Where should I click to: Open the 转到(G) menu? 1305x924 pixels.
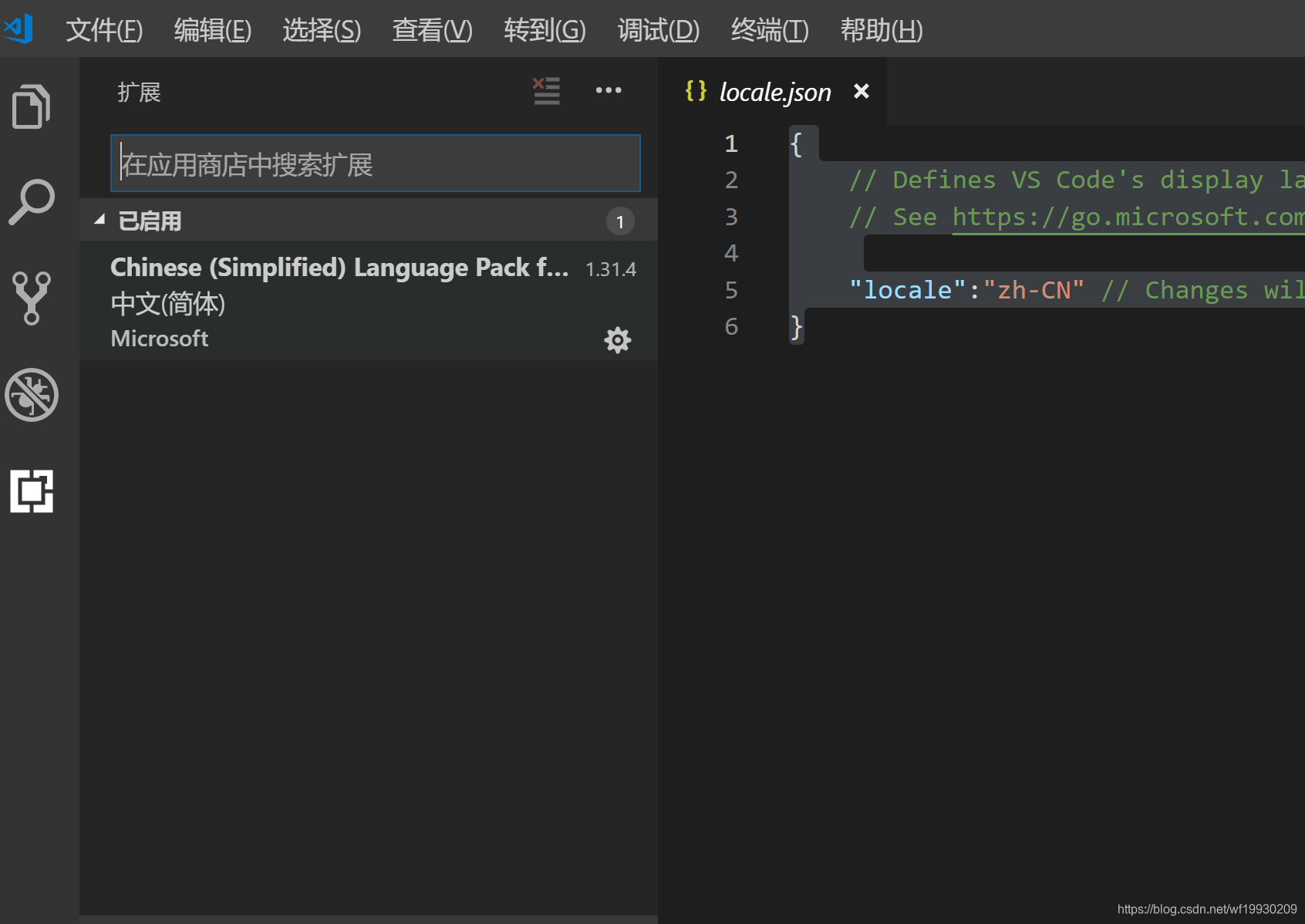pos(545,30)
